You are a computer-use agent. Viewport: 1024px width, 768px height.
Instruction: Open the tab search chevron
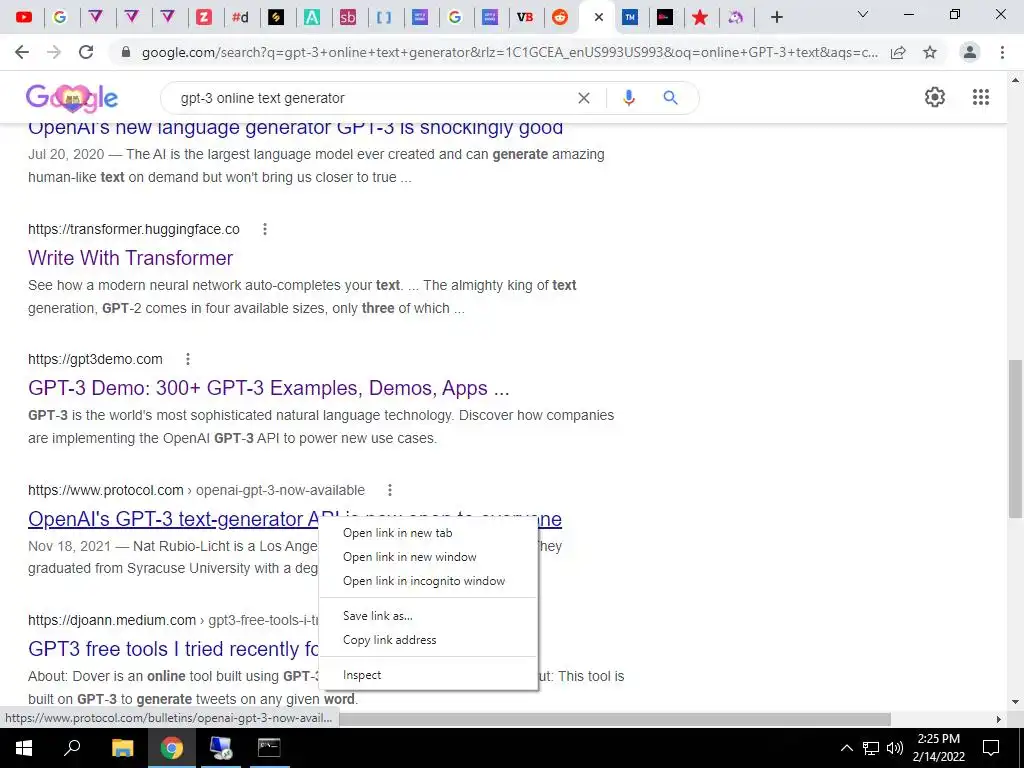[863, 14]
